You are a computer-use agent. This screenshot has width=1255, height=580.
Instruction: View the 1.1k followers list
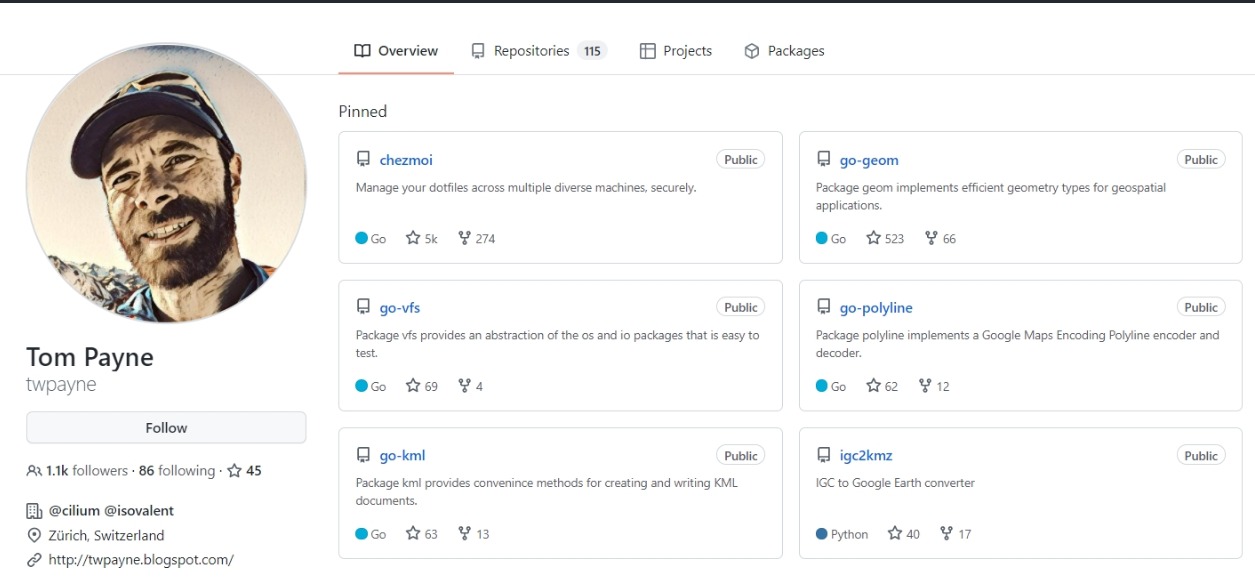pyautogui.click(x=87, y=470)
